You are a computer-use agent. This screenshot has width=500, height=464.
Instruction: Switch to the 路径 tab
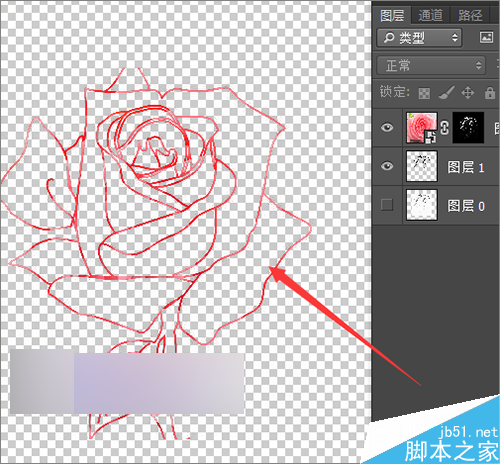click(470, 16)
